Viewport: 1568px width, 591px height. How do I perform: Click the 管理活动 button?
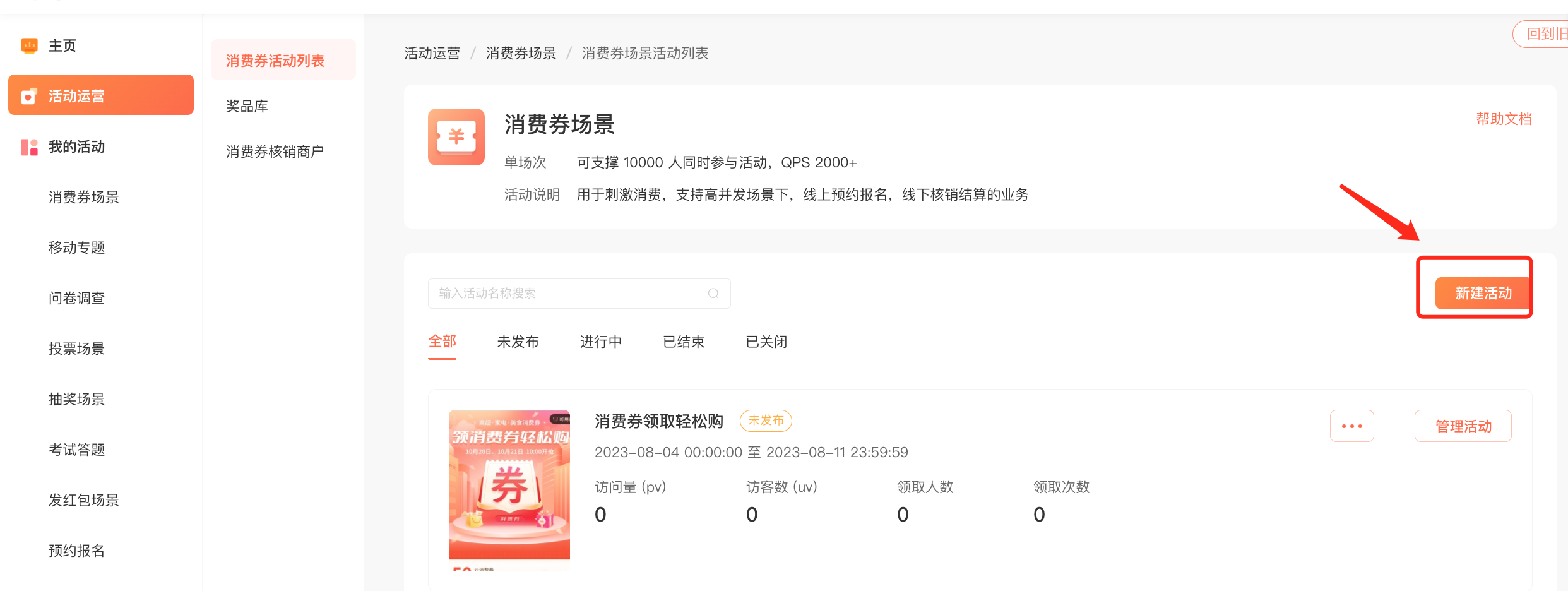(1463, 426)
